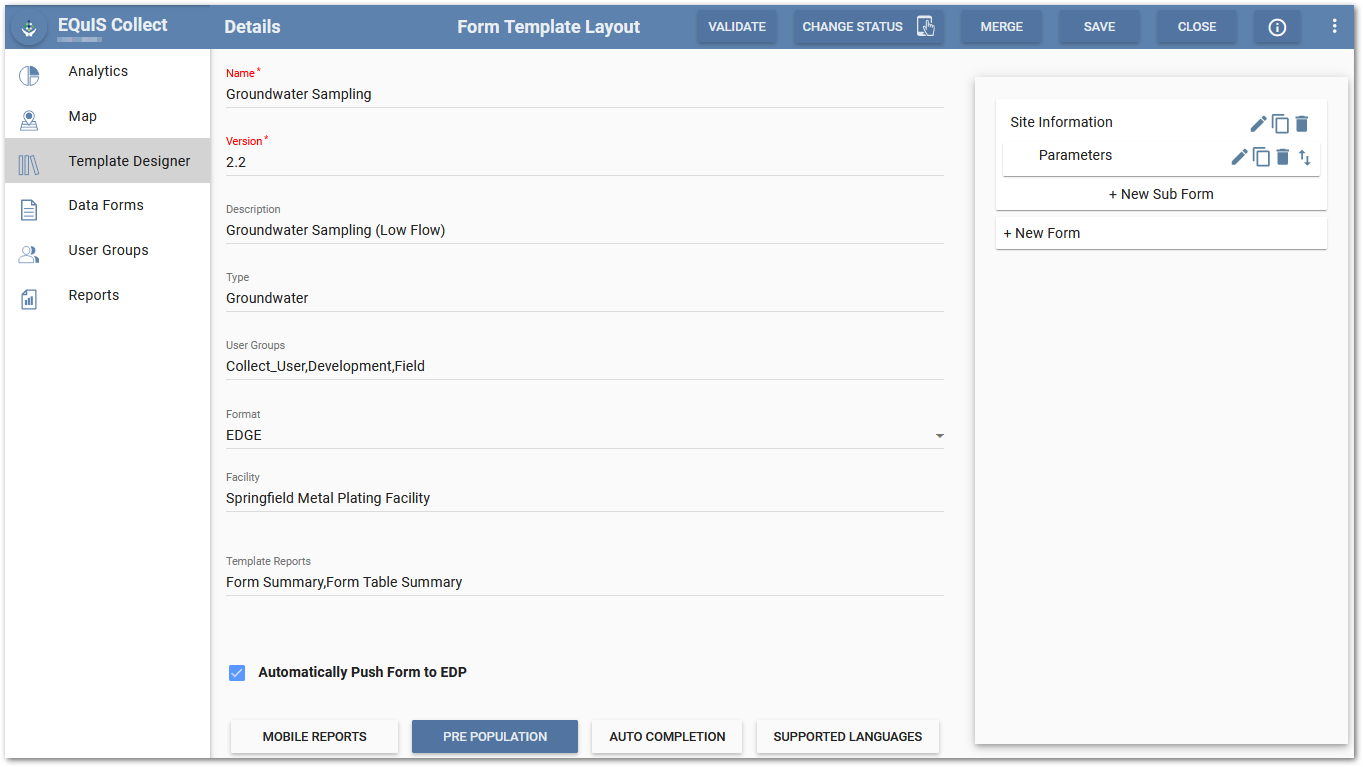Open the information panel in the header
The height and width of the screenshot is (767, 1363).
click(x=1277, y=27)
